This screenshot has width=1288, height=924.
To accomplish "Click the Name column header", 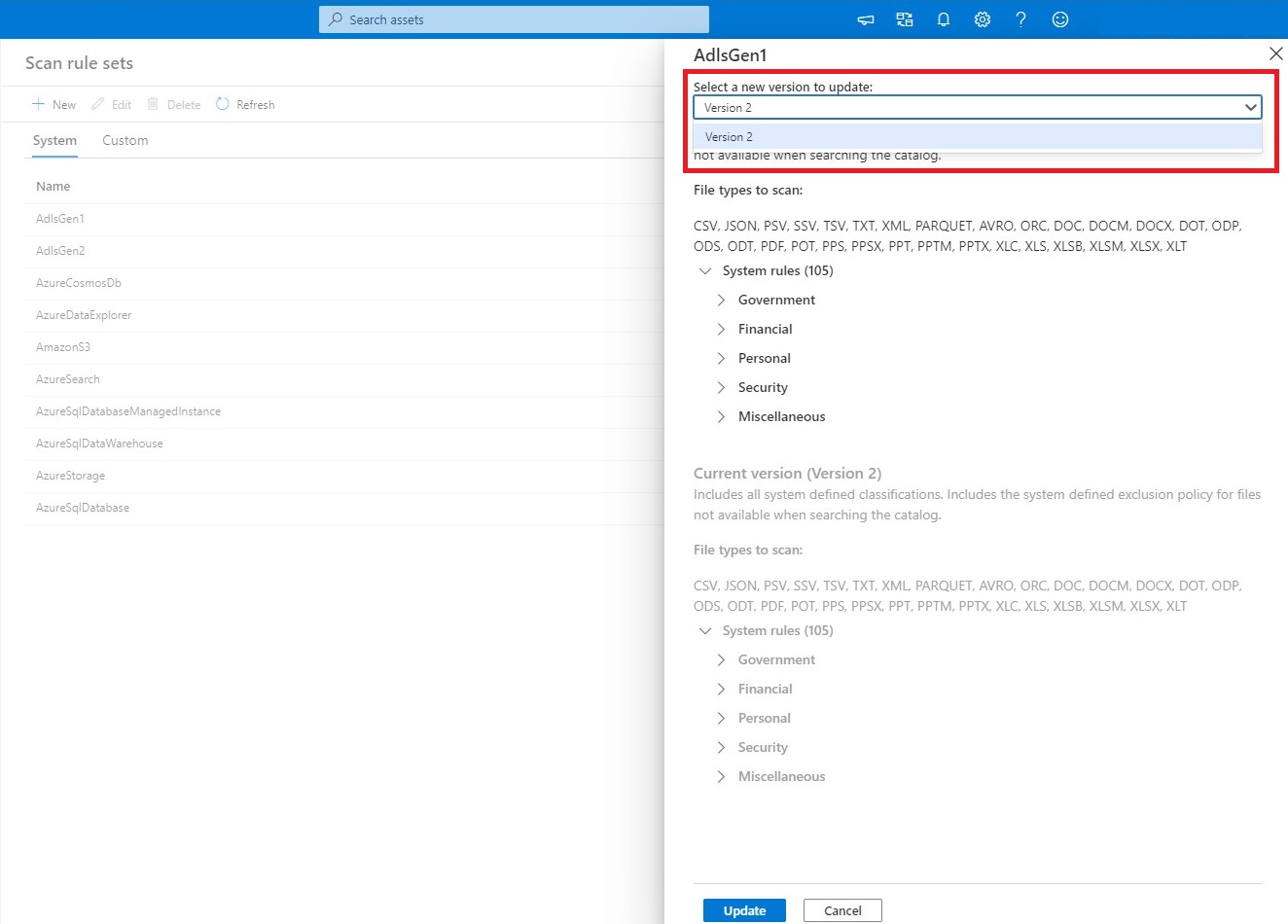I will coord(54,187).
